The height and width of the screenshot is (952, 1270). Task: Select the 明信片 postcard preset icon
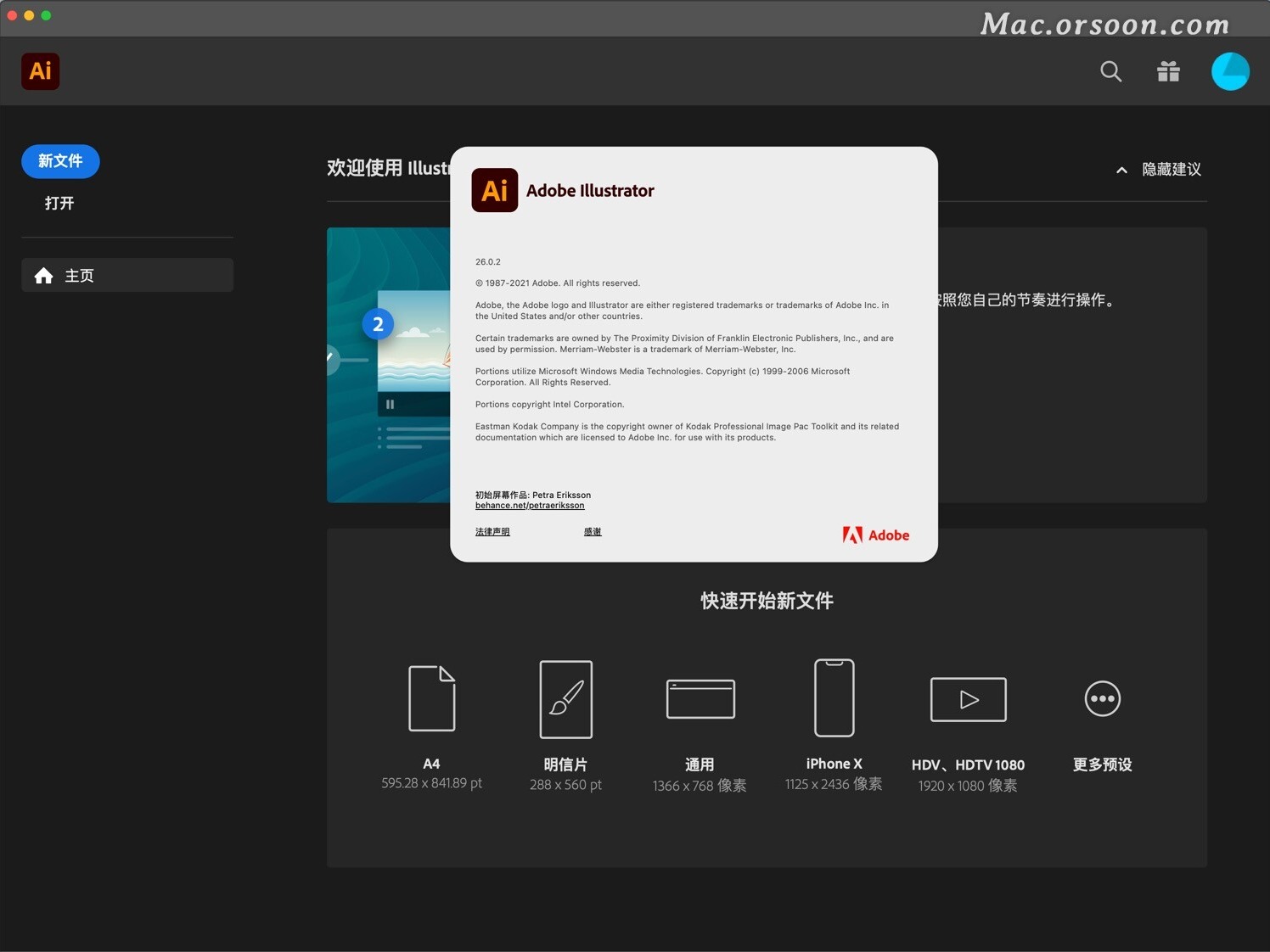click(x=565, y=697)
